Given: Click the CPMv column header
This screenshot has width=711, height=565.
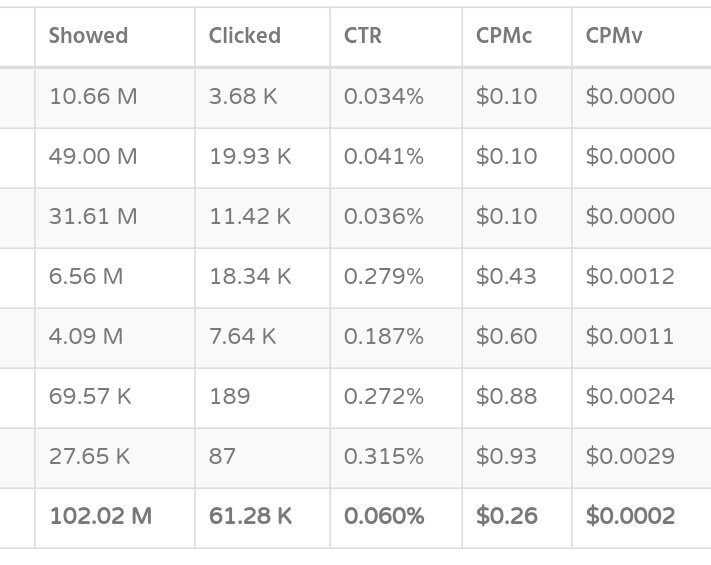Looking at the screenshot, I should point(615,36).
